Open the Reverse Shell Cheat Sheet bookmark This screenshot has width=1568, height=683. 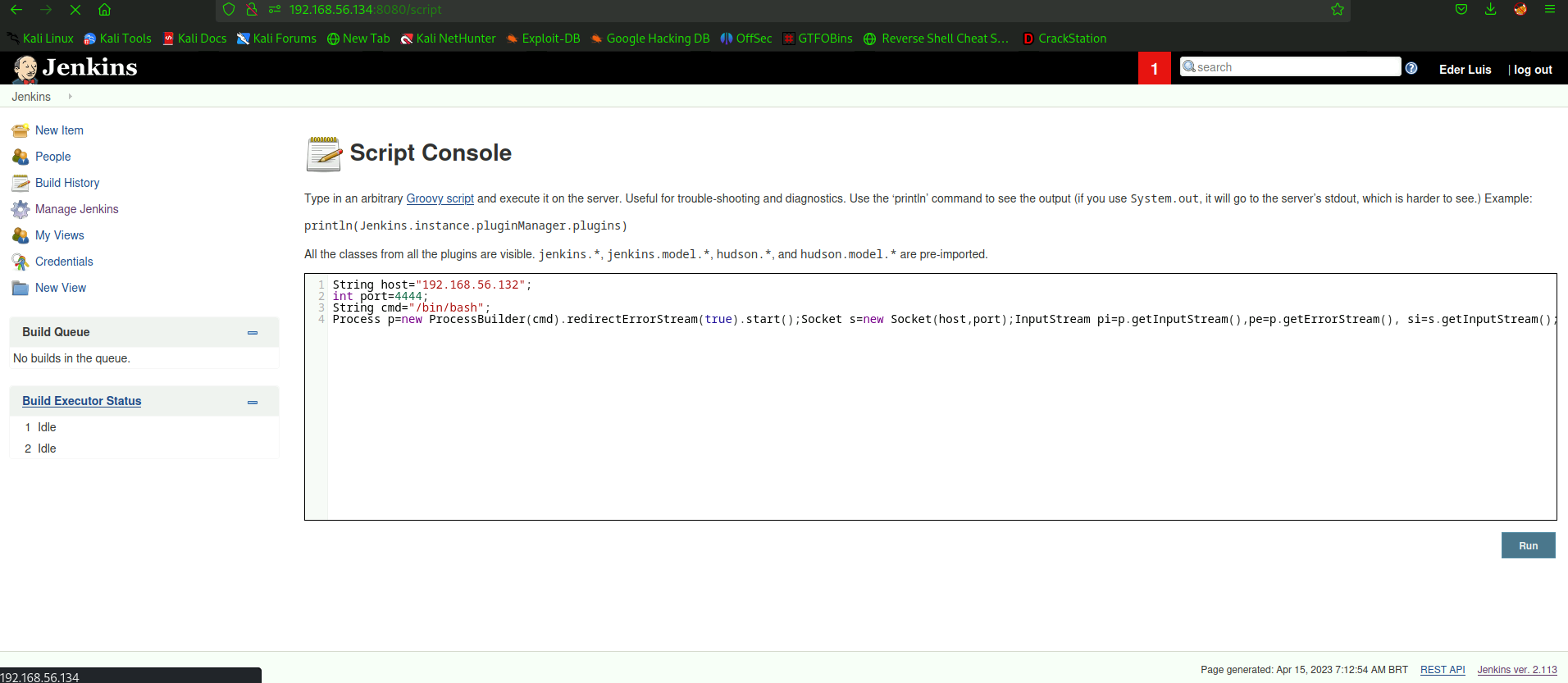[937, 39]
